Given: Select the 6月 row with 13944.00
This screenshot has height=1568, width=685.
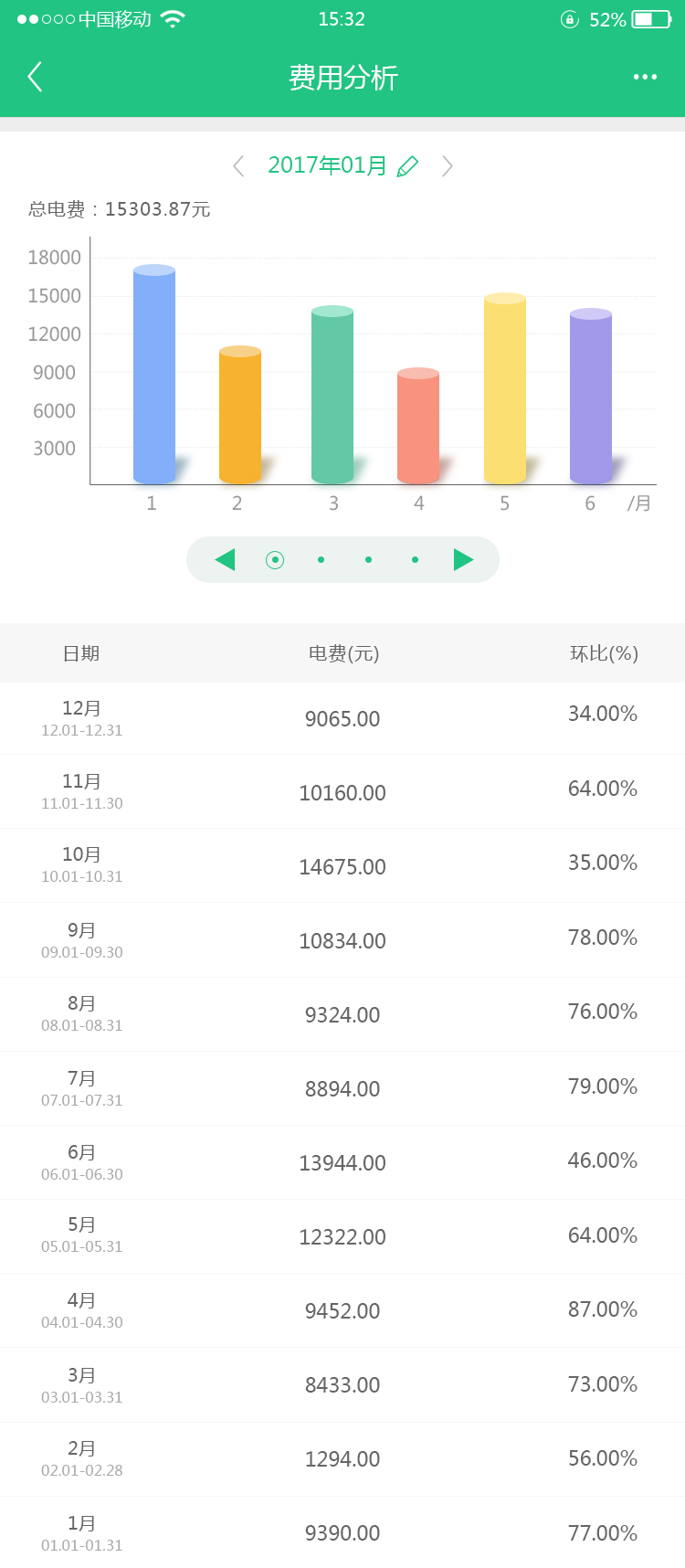Looking at the screenshot, I should 342,1162.
